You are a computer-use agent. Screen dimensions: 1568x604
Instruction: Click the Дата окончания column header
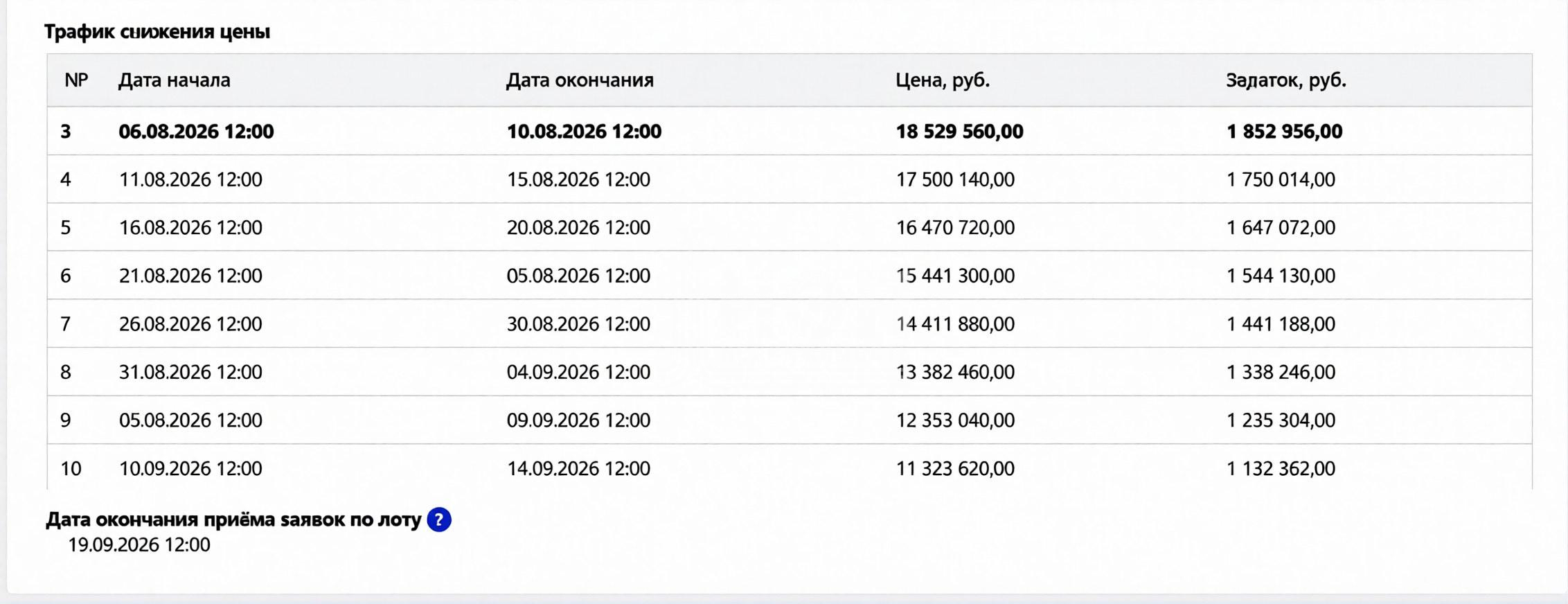(x=580, y=80)
